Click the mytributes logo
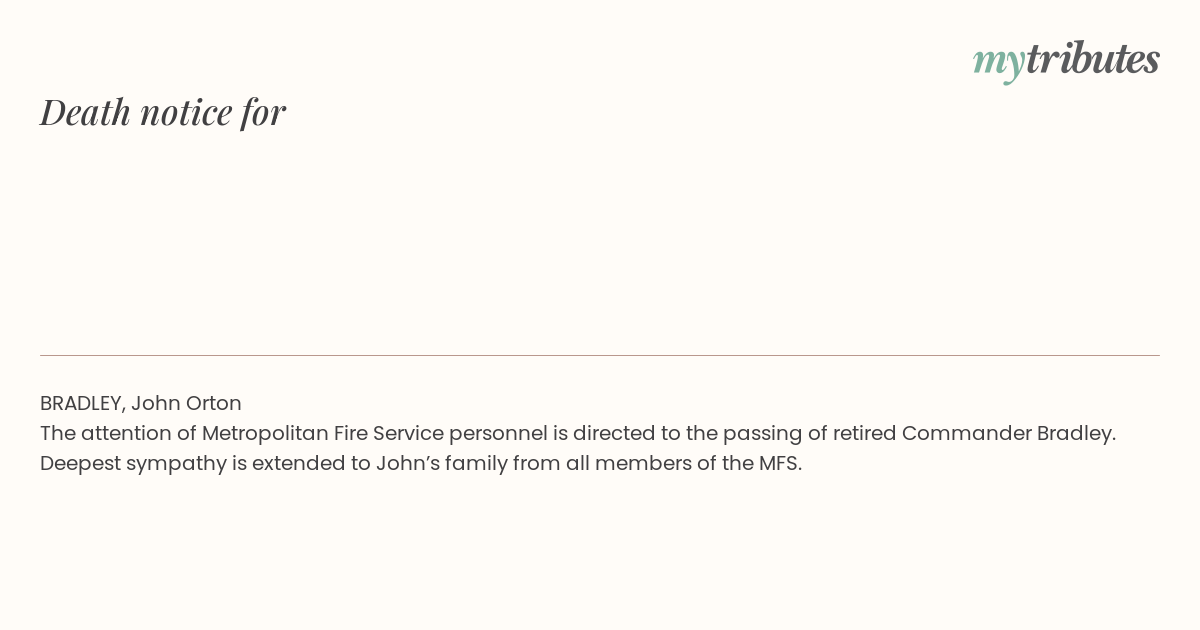 1066,60
